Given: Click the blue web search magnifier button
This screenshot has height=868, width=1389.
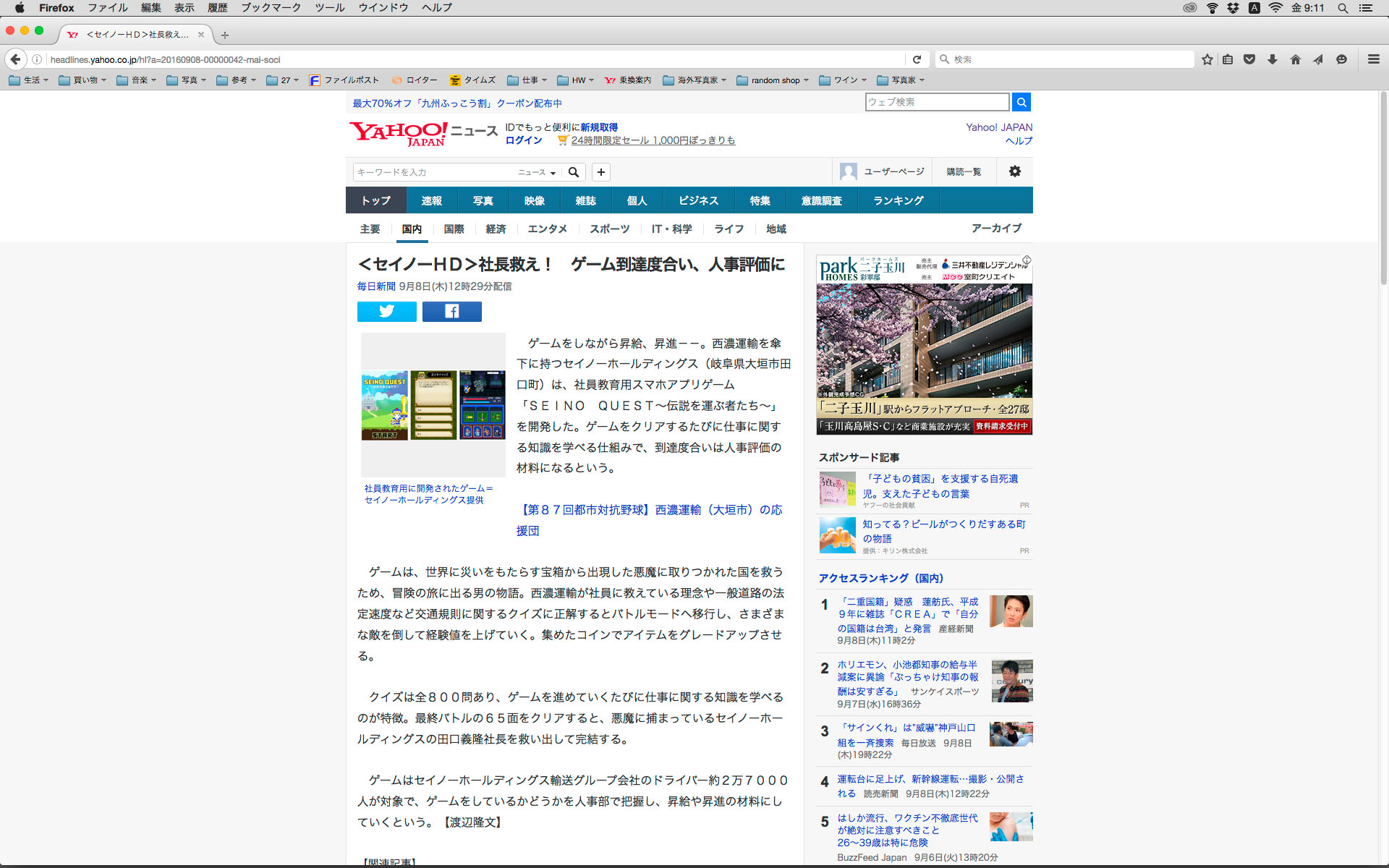Looking at the screenshot, I should (1021, 102).
